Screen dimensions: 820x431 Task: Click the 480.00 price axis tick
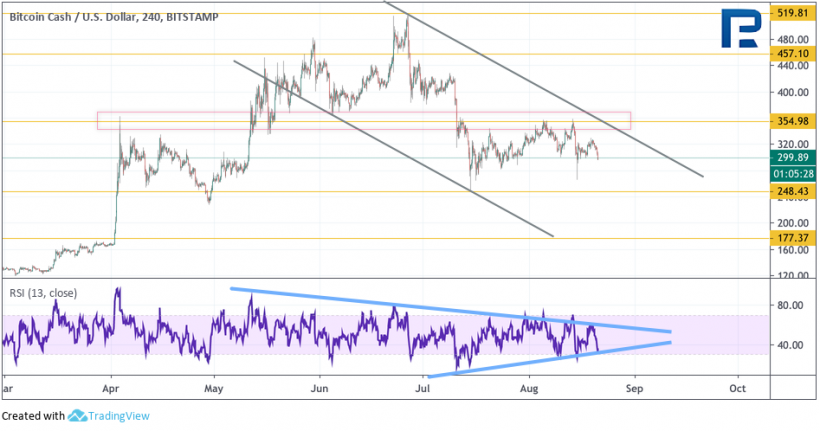click(x=793, y=40)
